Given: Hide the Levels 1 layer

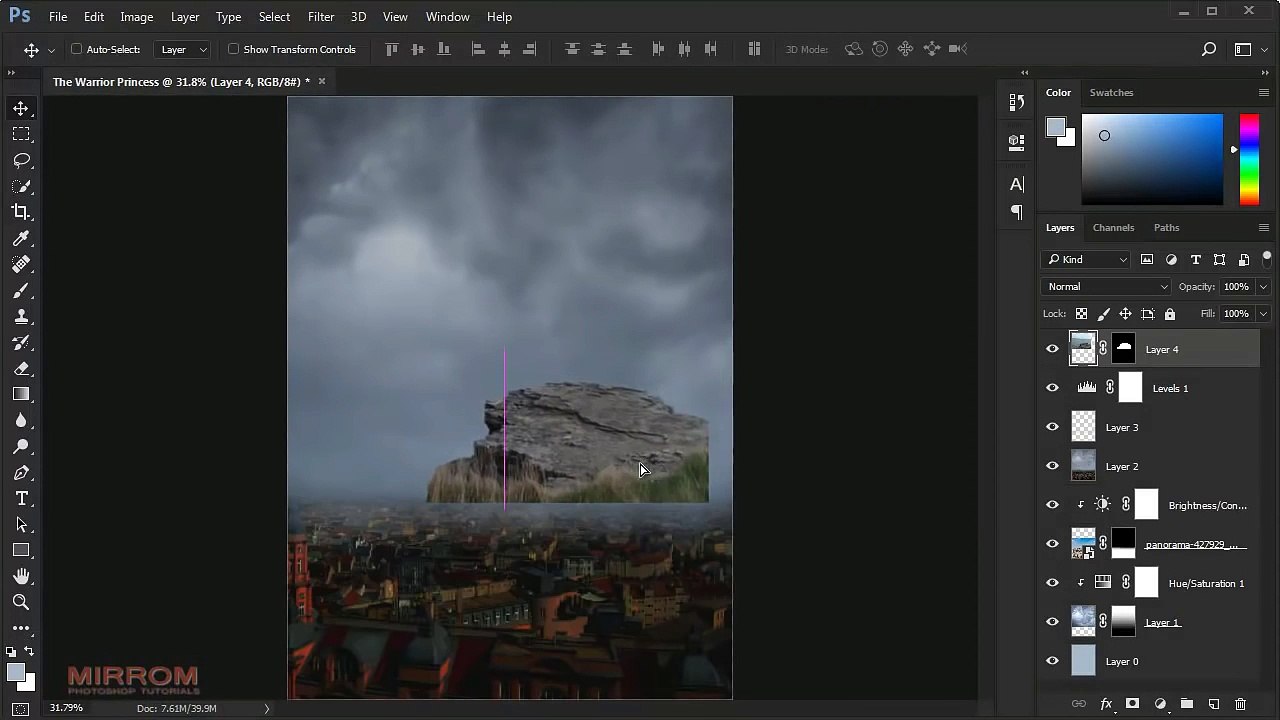Looking at the screenshot, I should (x=1052, y=388).
